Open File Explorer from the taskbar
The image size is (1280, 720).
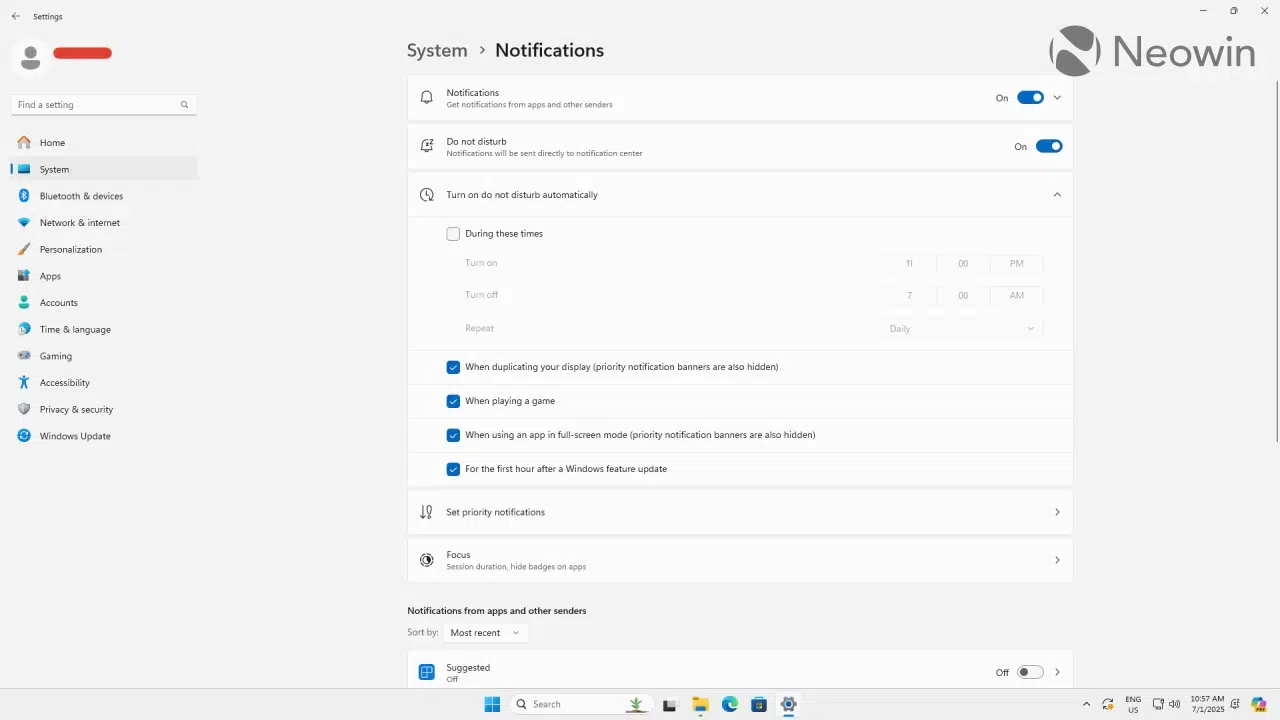[700, 704]
